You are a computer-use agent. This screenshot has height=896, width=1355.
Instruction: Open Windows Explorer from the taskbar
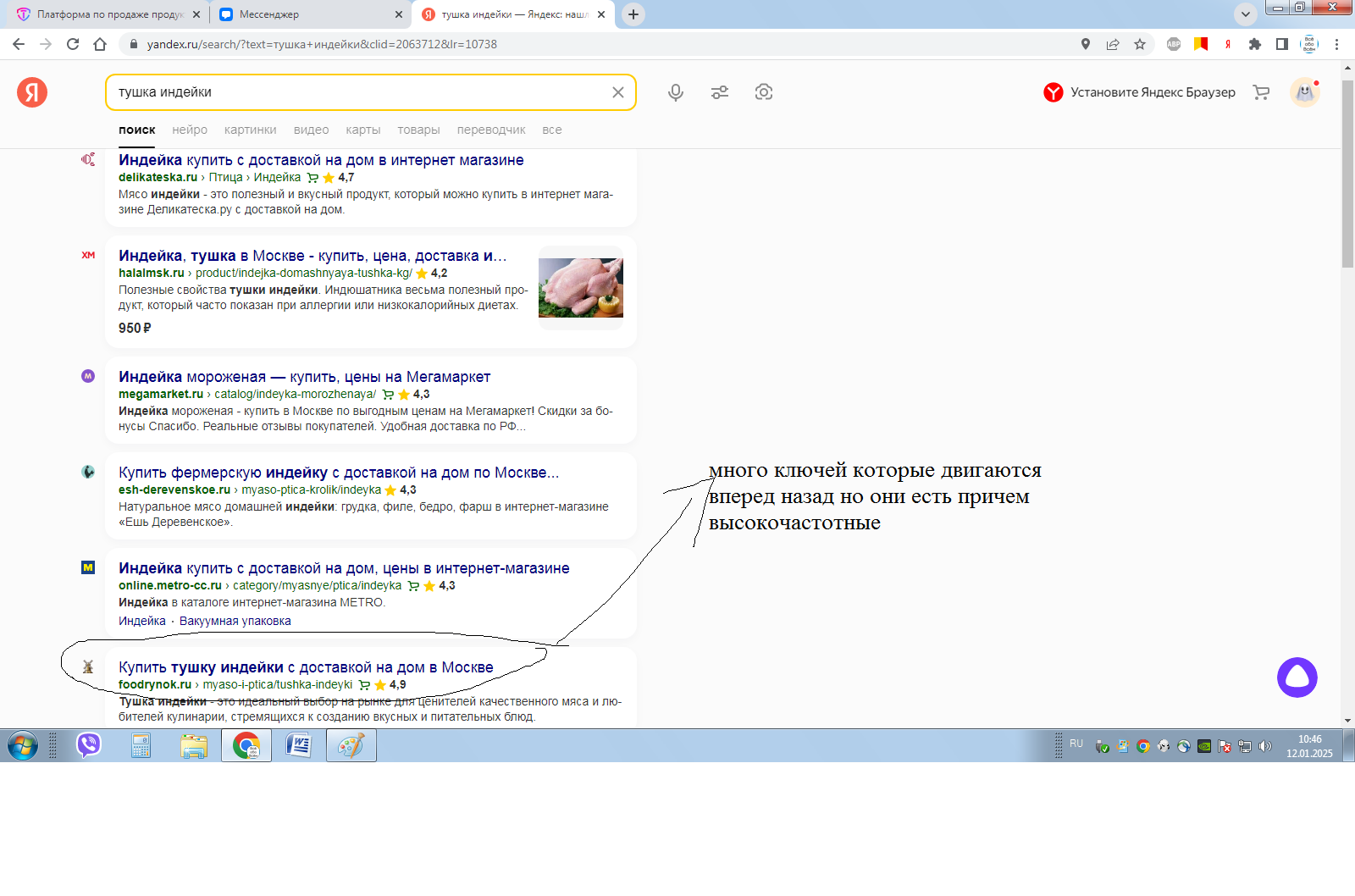click(x=193, y=745)
